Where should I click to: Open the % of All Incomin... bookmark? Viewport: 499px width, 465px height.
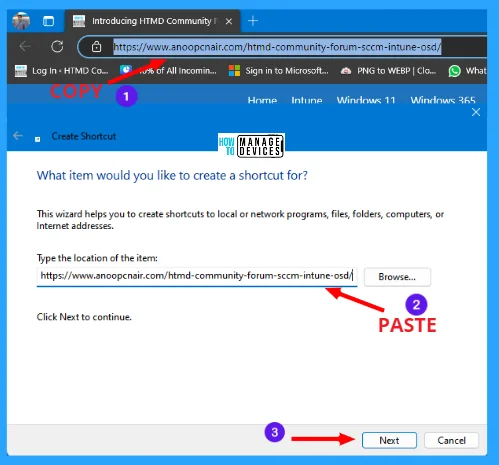(x=168, y=71)
